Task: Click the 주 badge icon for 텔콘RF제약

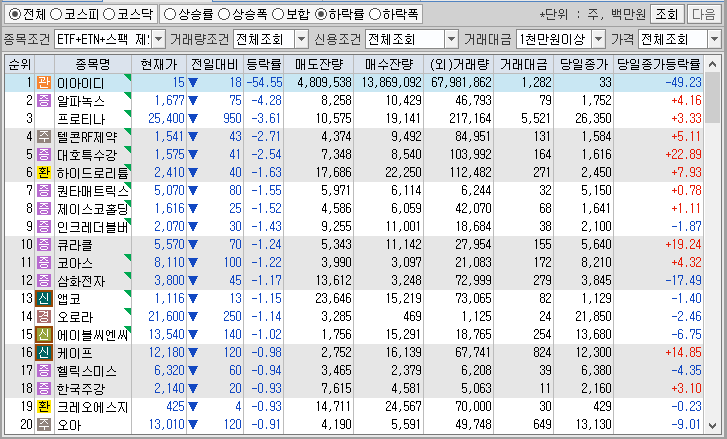Action: [44, 137]
